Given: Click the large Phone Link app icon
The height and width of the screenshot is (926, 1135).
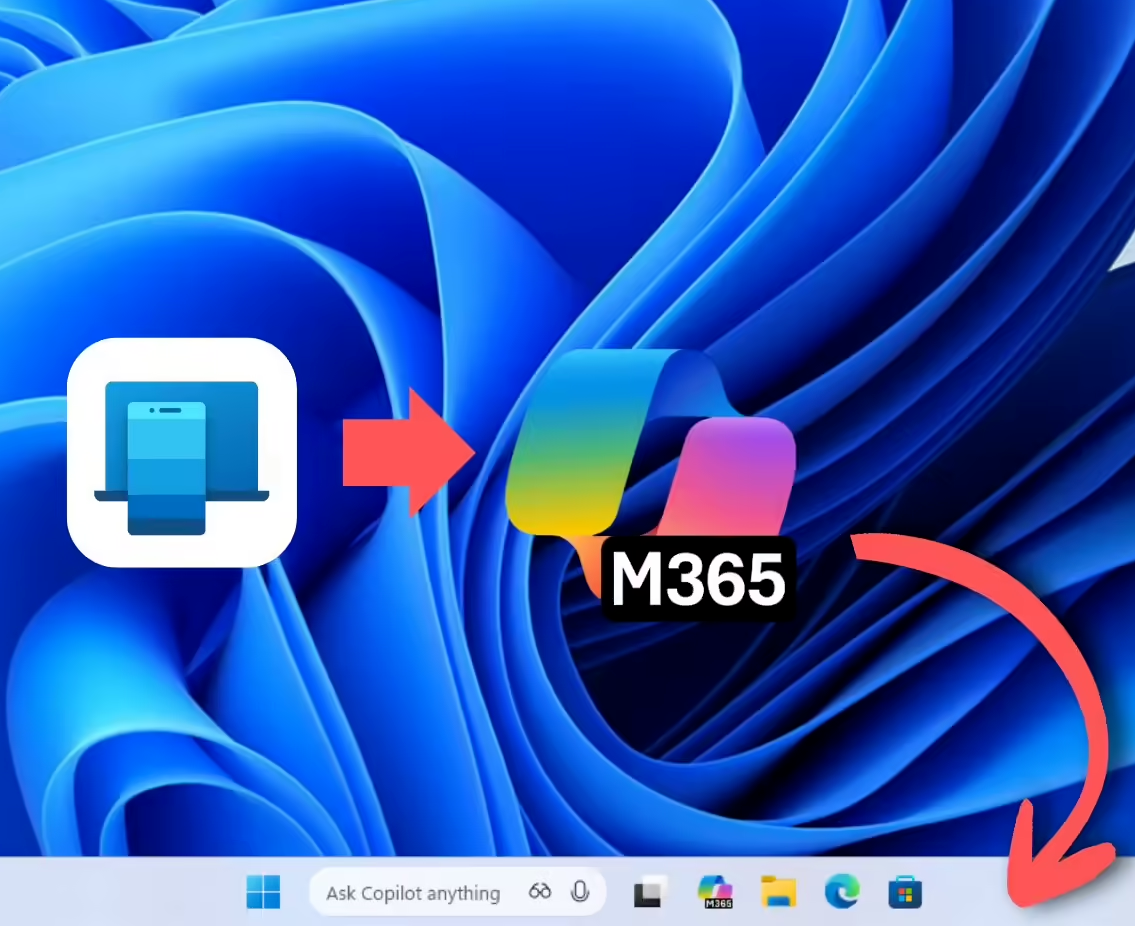Looking at the screenshot, I should (x=181, y=452).
